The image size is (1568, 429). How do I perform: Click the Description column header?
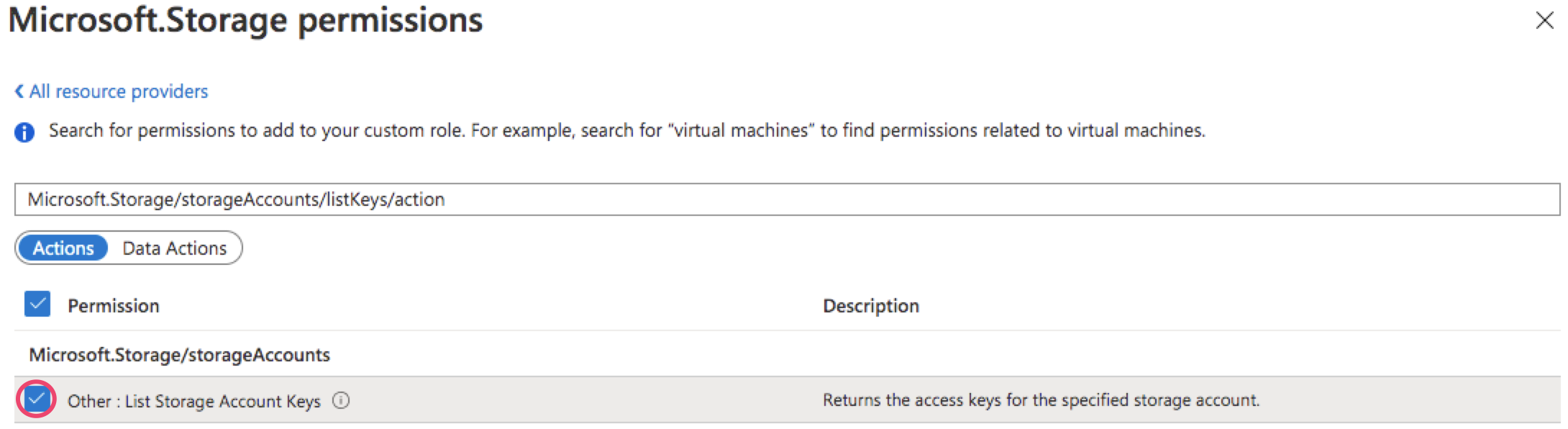[870, 306]
